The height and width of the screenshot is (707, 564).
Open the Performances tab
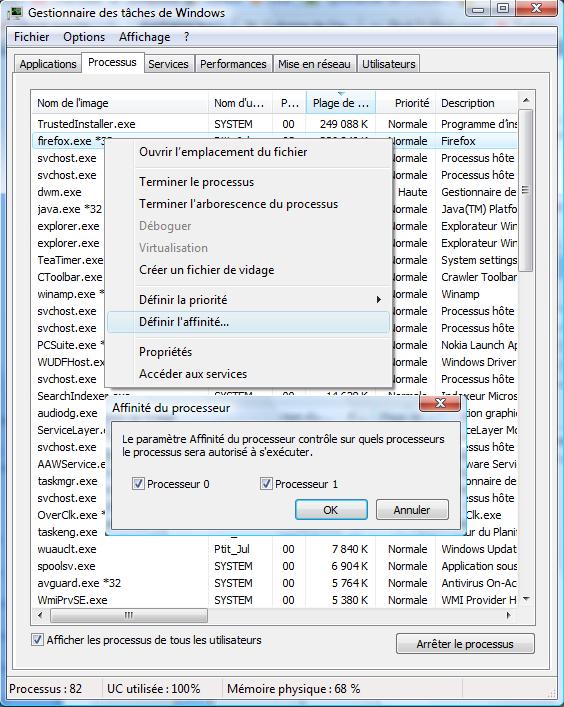pos(233,64)
